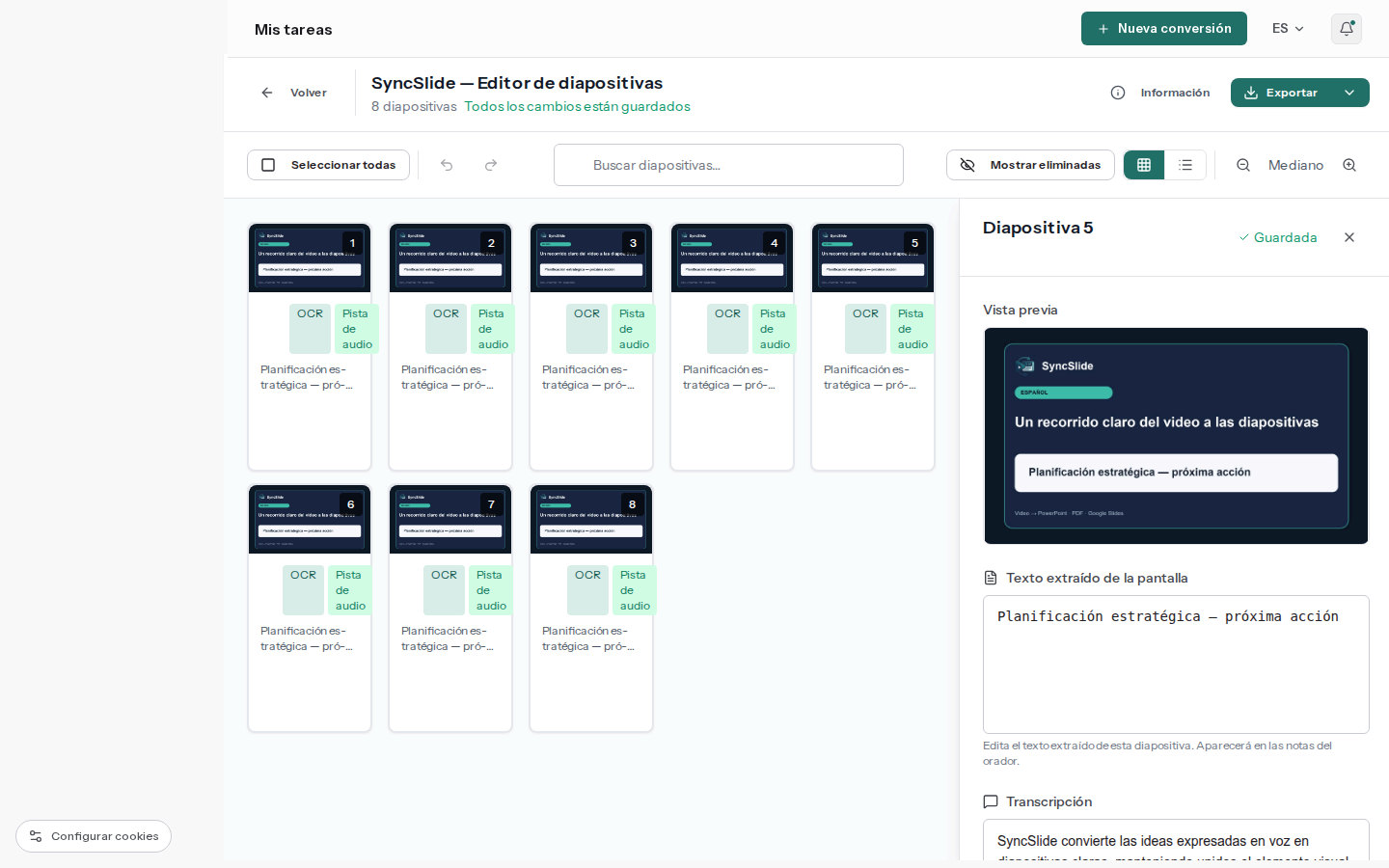This screenshot has height=868, width=1389.
Task: Click the OCR tag on slide 1
Action: coord(310,329)
